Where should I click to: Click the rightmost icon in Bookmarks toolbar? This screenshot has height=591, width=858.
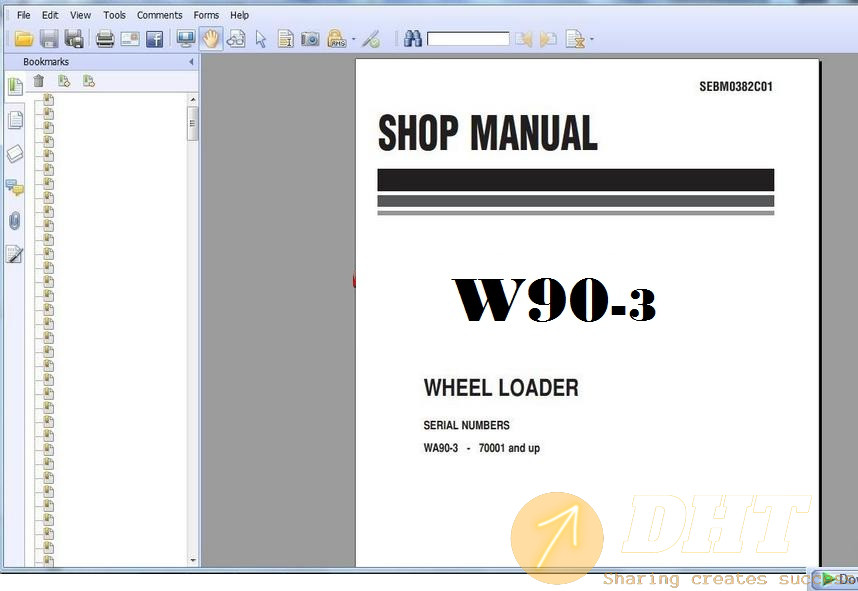(x=89, y=81)
